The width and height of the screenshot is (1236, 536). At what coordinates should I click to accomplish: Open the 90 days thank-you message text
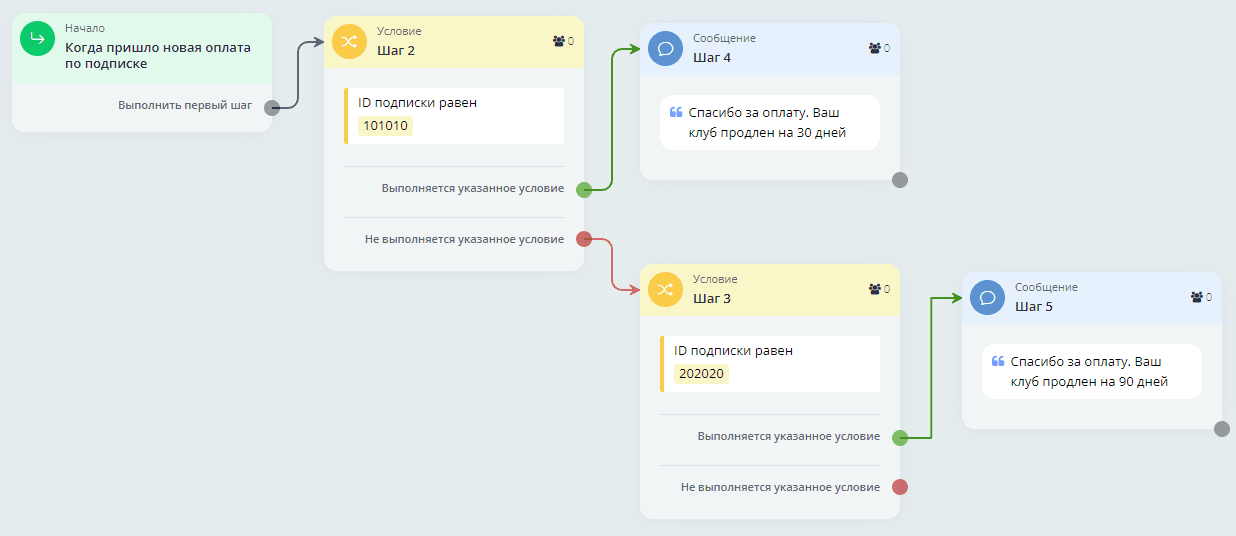click(1090, 372)
